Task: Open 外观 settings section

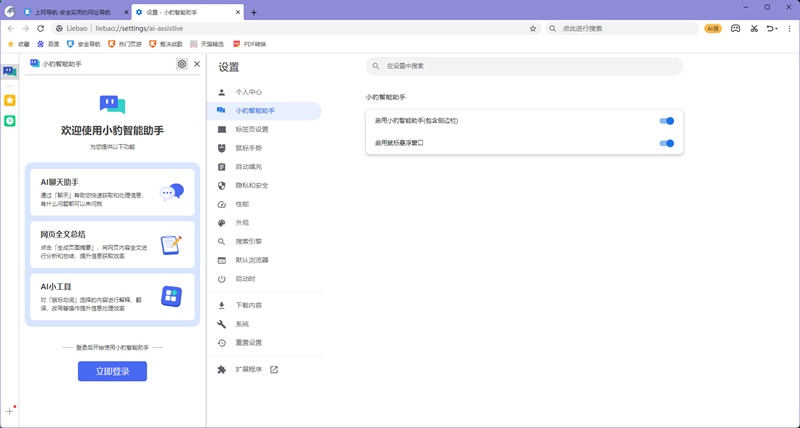Action: click(242, 223)
